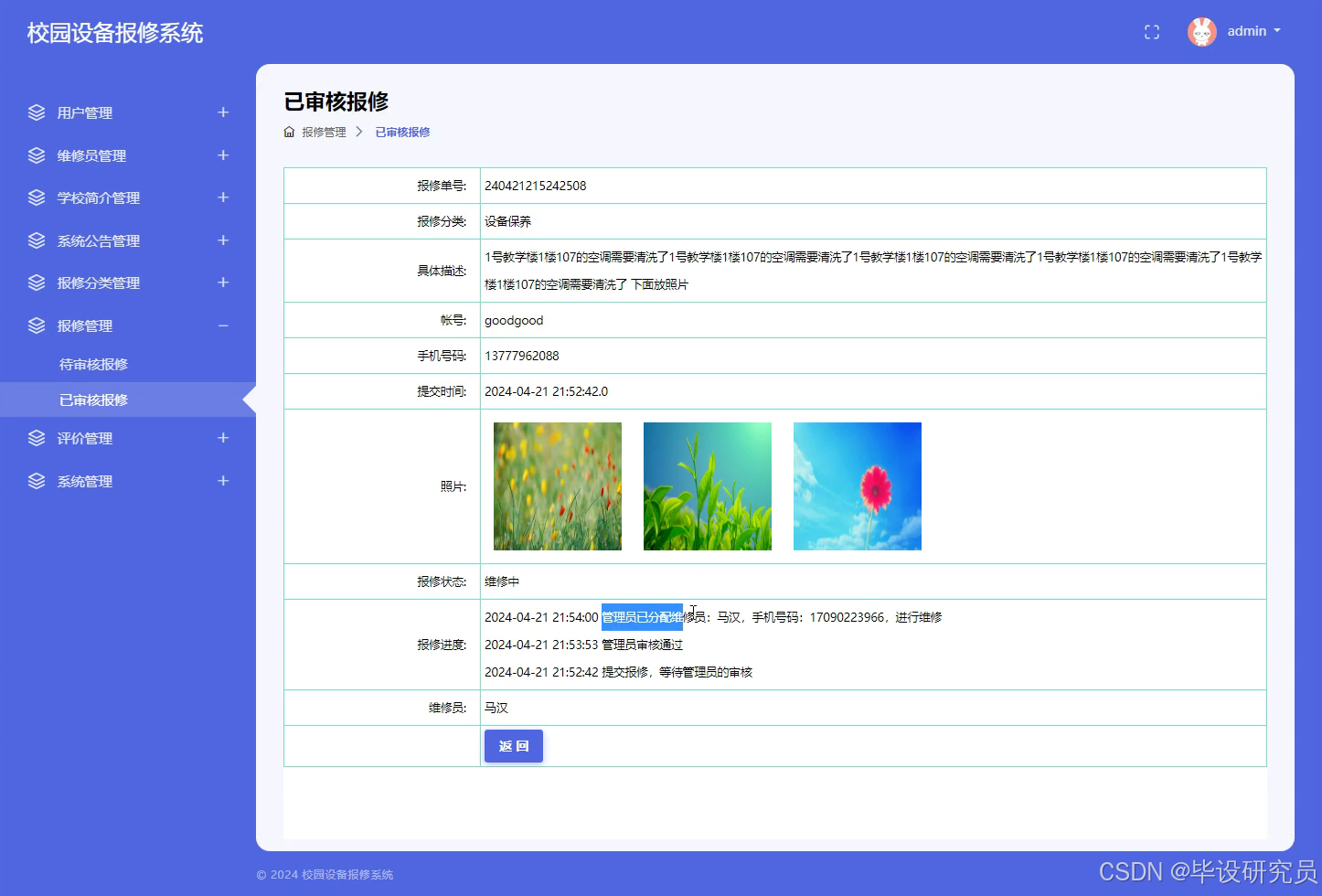Expand 维修员管理 with its plus icon
Viewport: 1322px width, 896px height.
[x=223, y=155]
